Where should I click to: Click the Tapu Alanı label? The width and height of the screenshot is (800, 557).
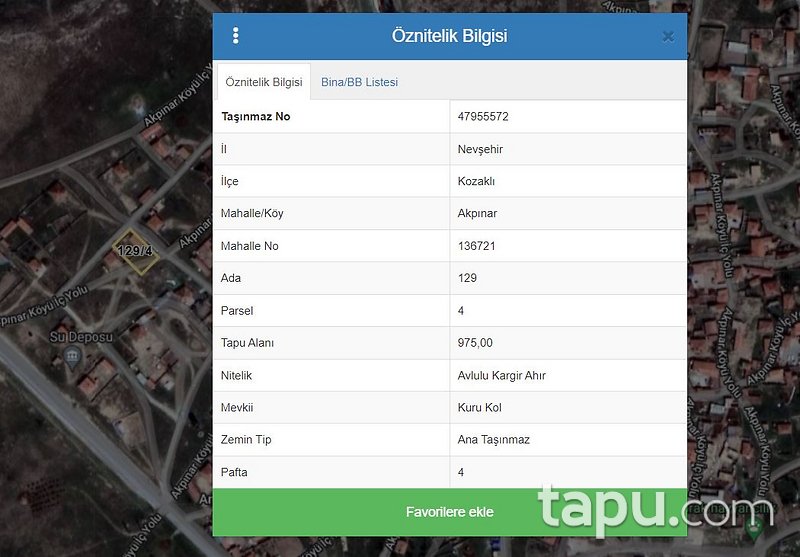click(247, 343)
